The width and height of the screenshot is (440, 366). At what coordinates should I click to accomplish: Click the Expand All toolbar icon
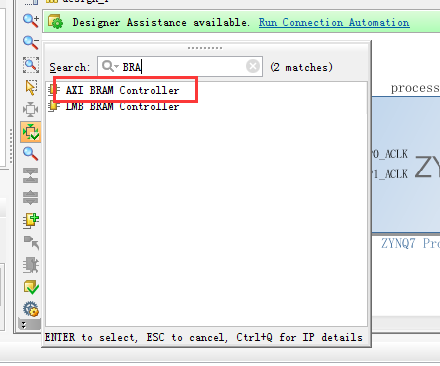click(x=31, y=198)
